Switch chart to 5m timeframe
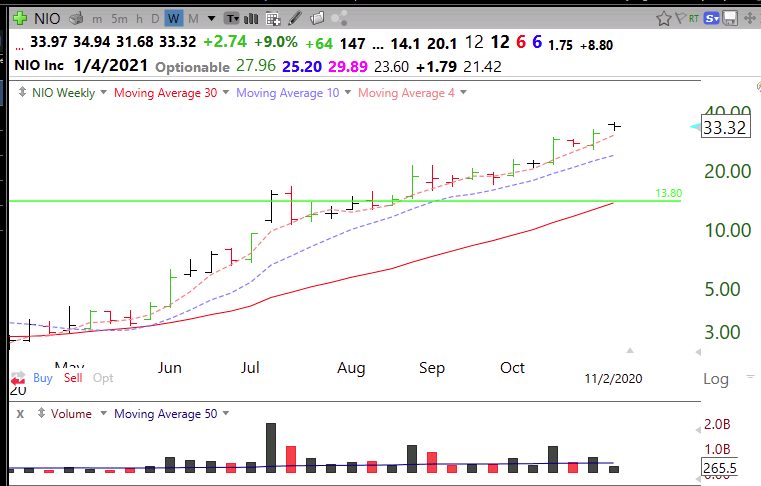Screen dimensions: 761x486 (119, 19)
